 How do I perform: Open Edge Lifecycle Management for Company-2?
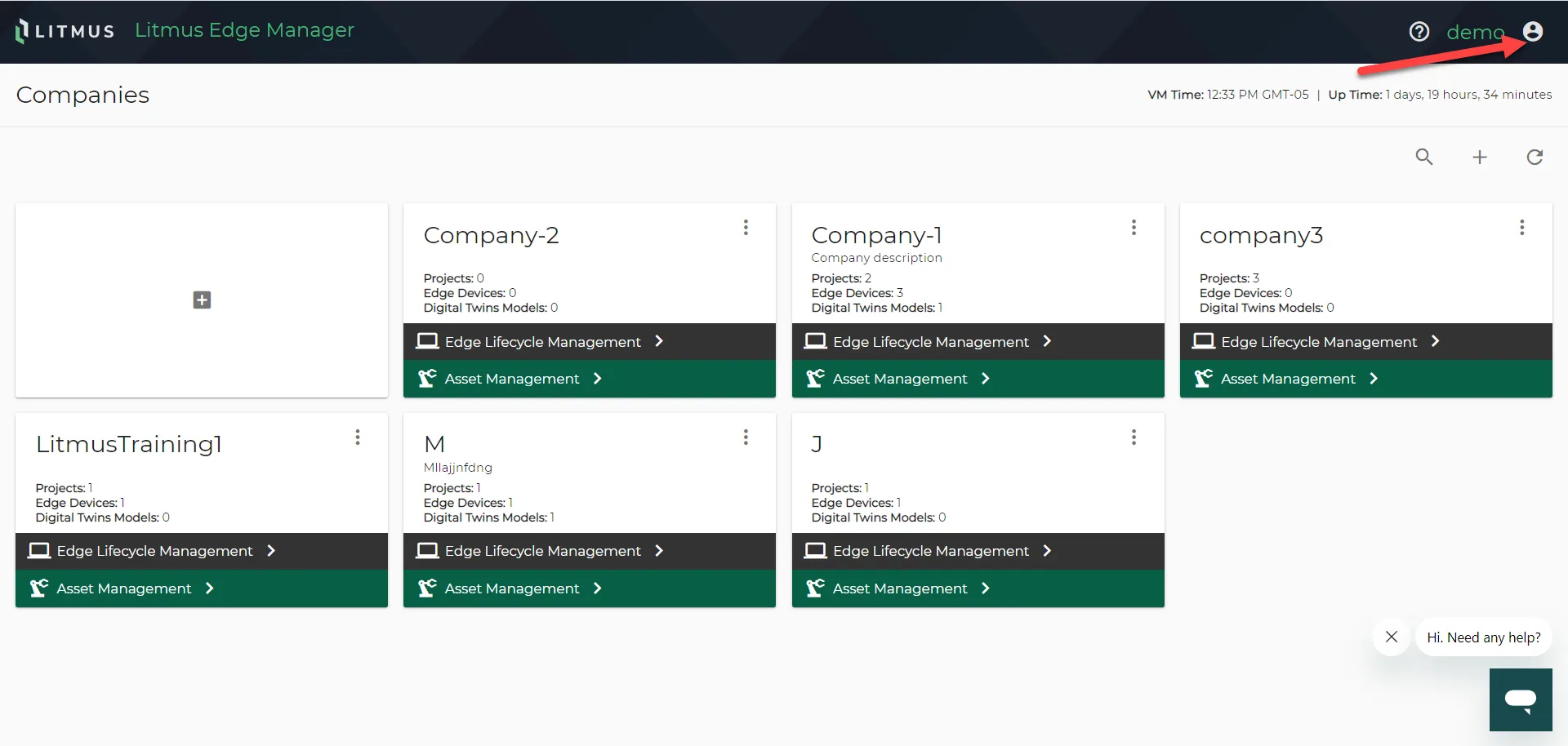590,342
